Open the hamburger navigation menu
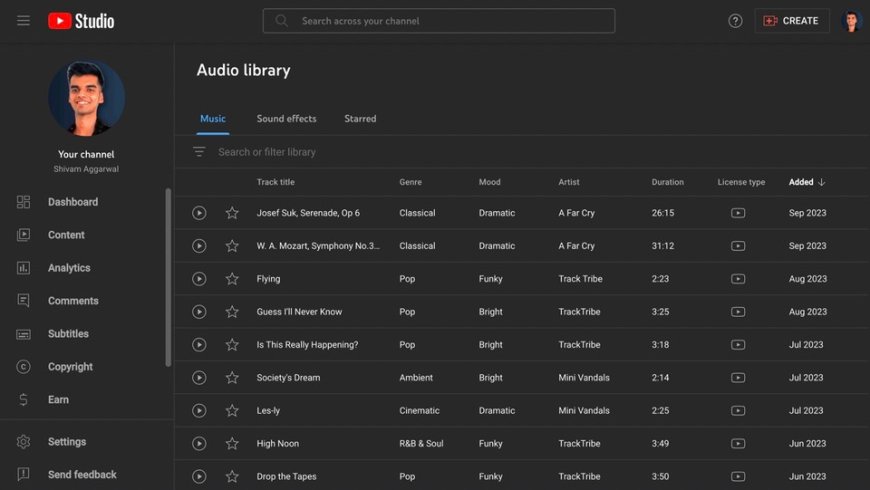This screenshot has height=490, width=870. tap(23, 21)
